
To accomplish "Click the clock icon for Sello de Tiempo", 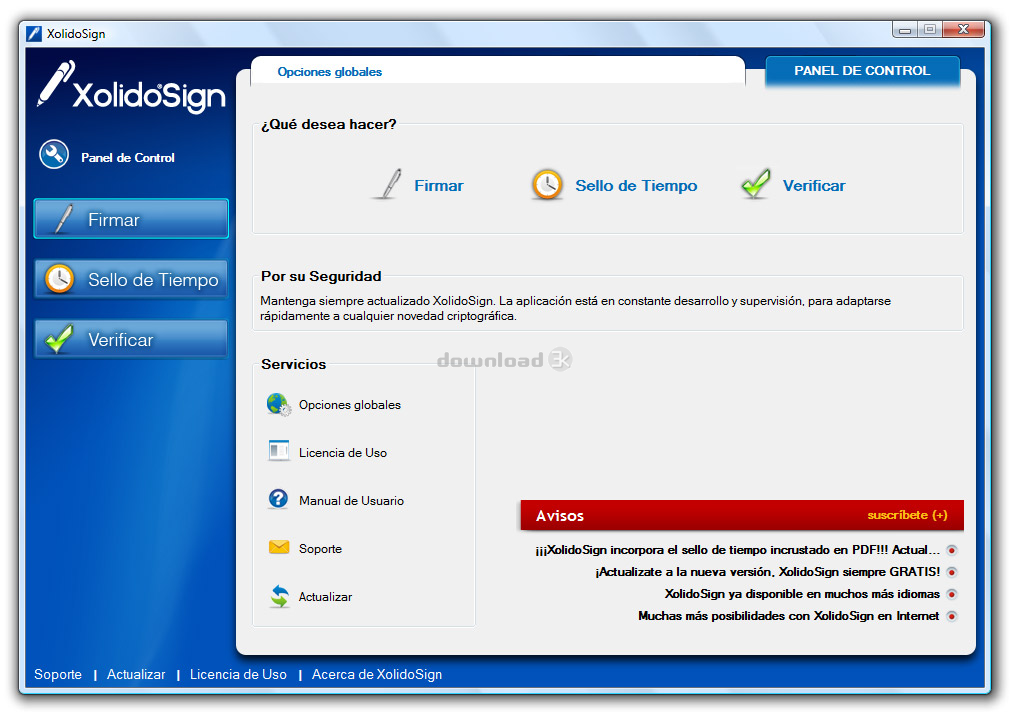I will click(547, 185).
